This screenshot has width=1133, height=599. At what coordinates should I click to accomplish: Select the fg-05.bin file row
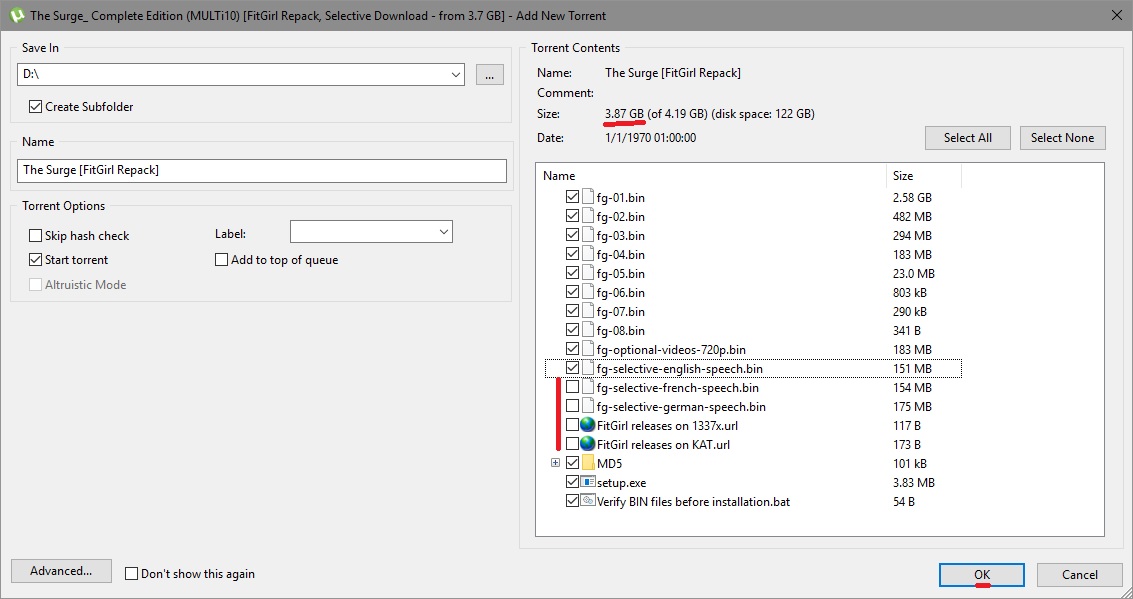point(751,273)
